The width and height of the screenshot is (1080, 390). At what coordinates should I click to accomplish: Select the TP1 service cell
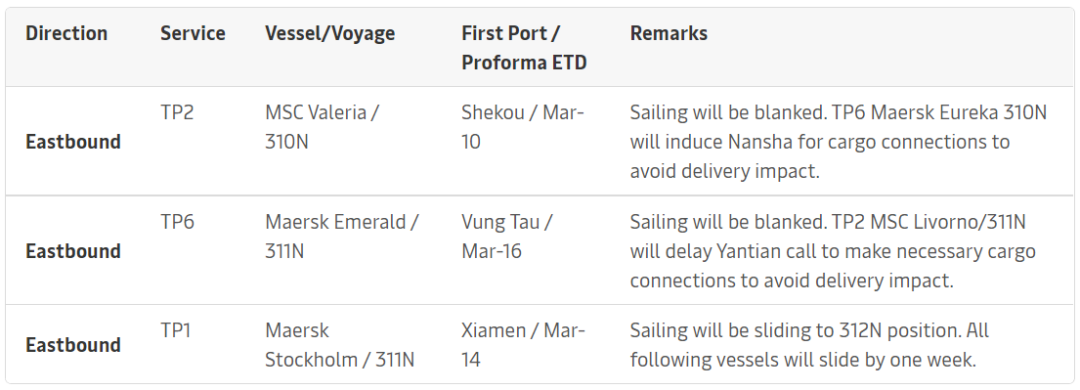(x=176, y=330)
